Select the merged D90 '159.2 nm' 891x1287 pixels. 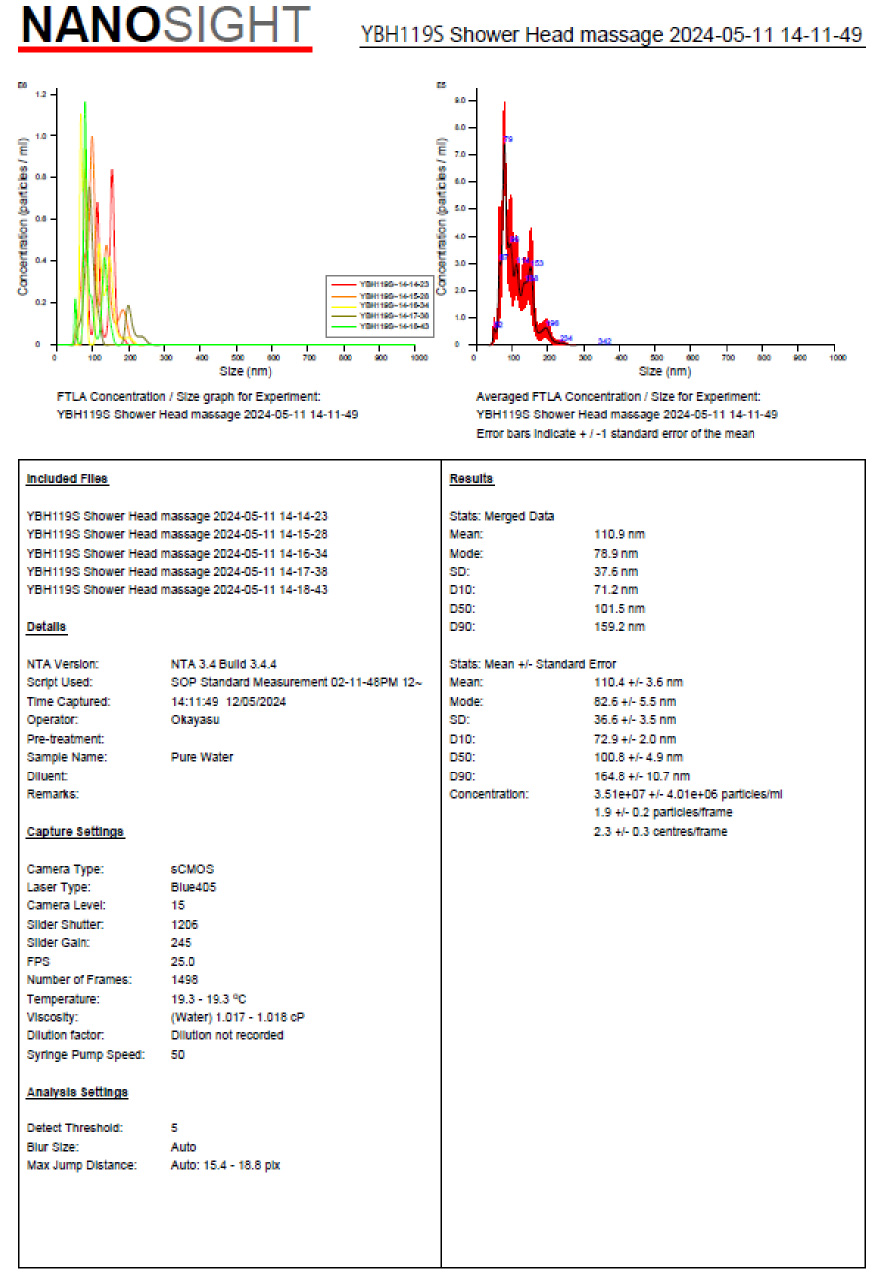click(x=619, y=627)
